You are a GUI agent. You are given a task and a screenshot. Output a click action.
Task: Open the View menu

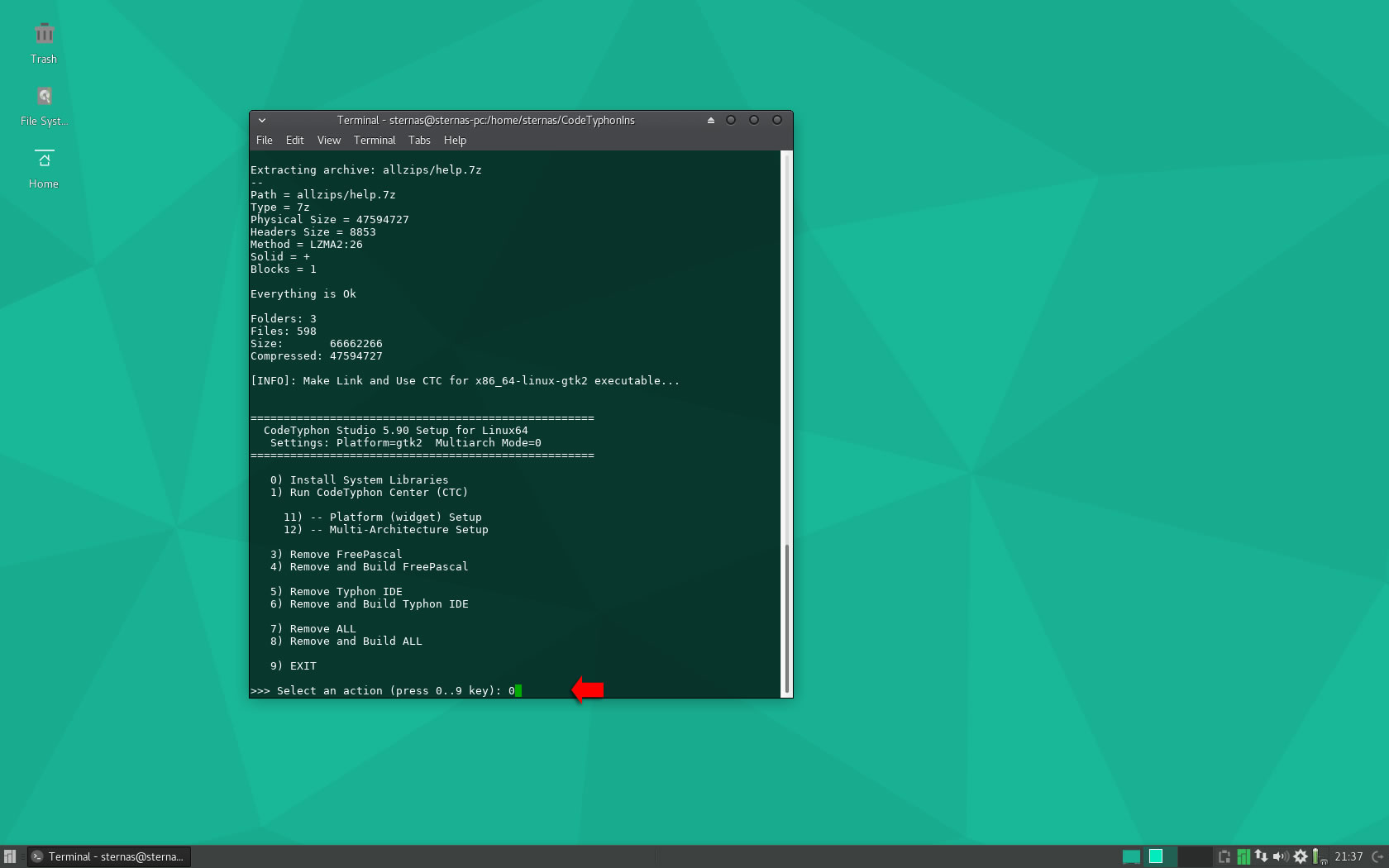328,141
